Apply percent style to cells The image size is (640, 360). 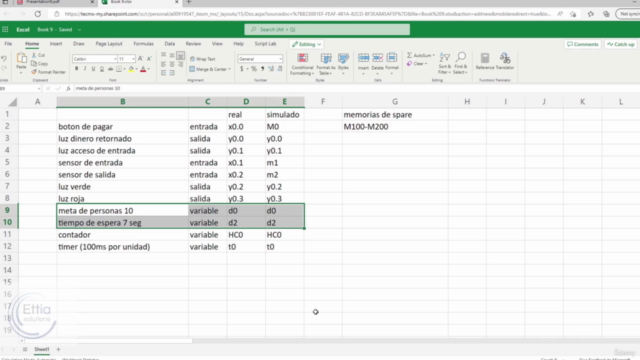click(x=254, y=69)
